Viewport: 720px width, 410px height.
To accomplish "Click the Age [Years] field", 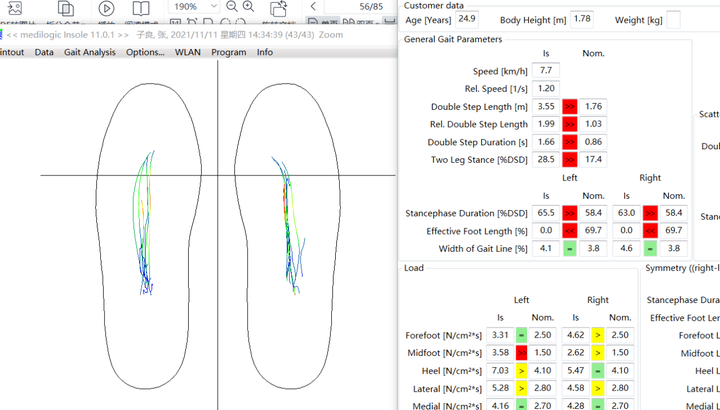I will [x=467, y=19].
